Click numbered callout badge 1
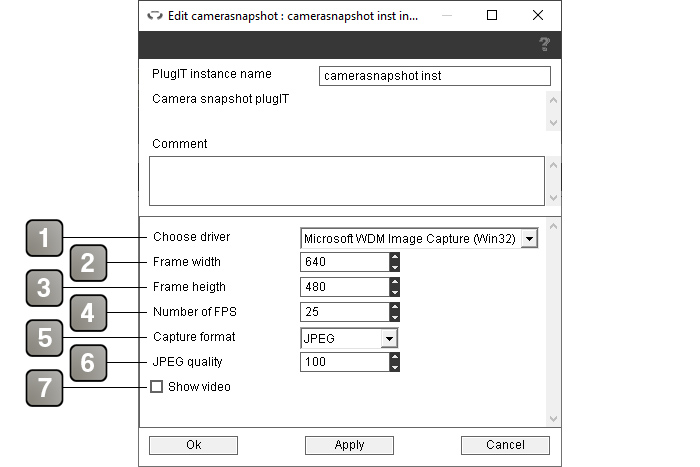Screen dimensions: 700x467 click(x=44, y=238)
